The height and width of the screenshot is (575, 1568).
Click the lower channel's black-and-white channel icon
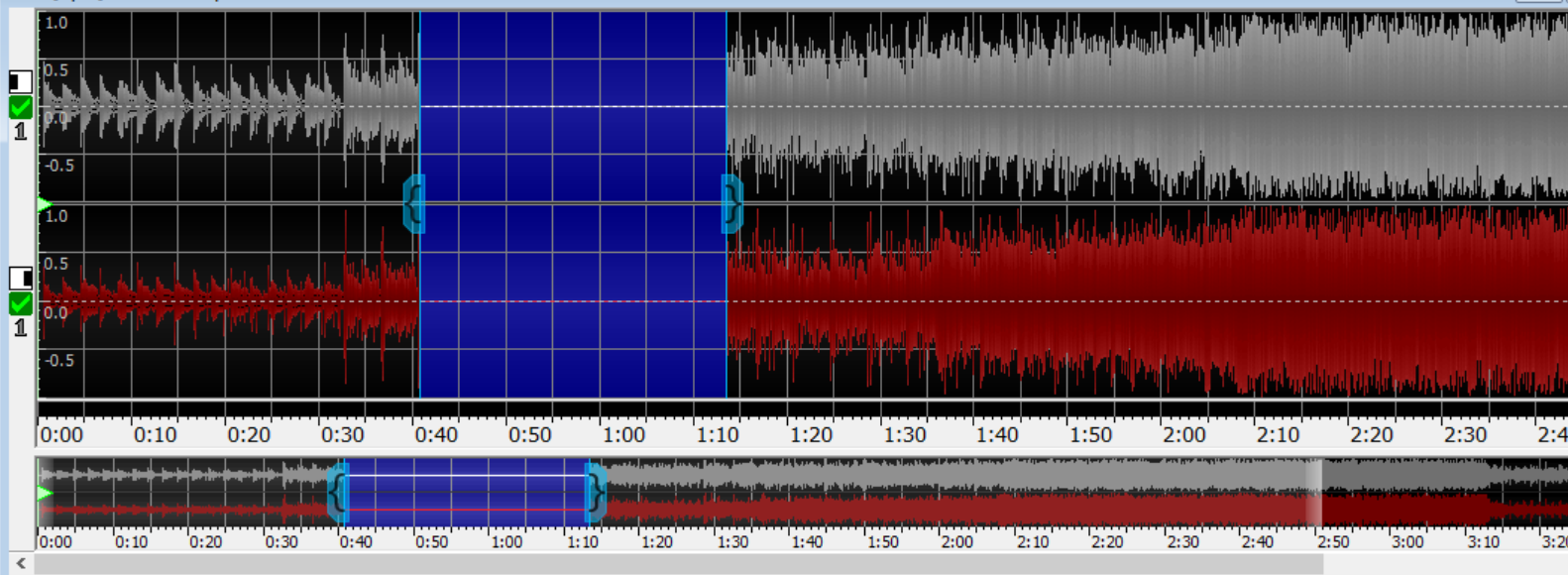[20, 278]
